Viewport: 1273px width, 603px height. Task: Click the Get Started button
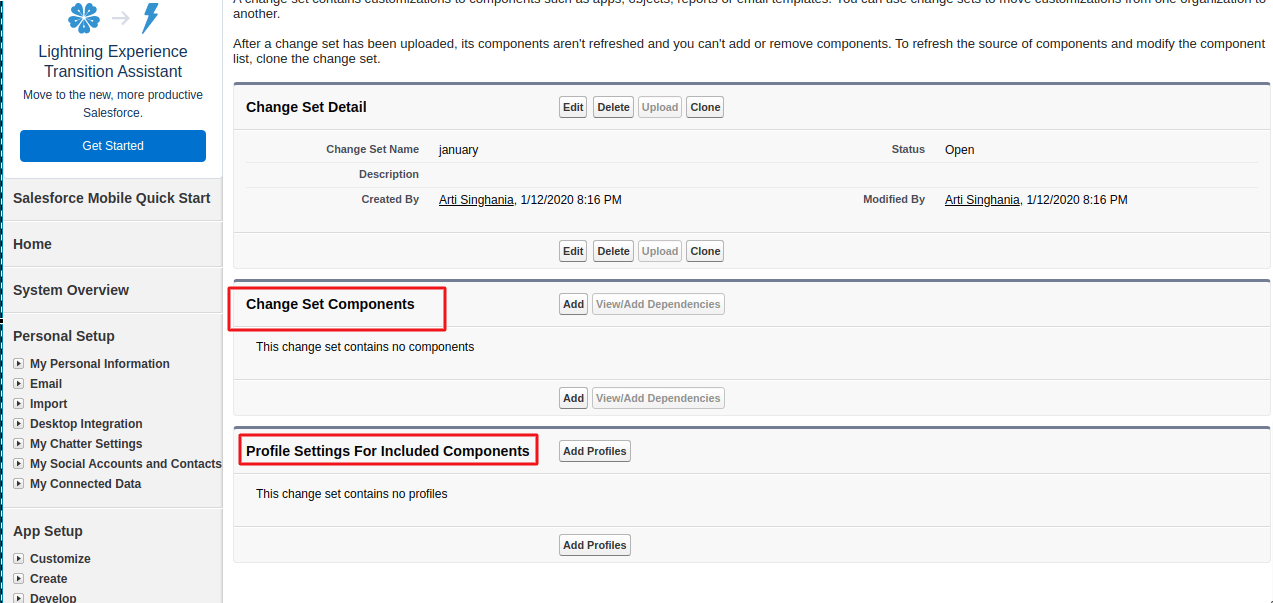coord(113,146)
